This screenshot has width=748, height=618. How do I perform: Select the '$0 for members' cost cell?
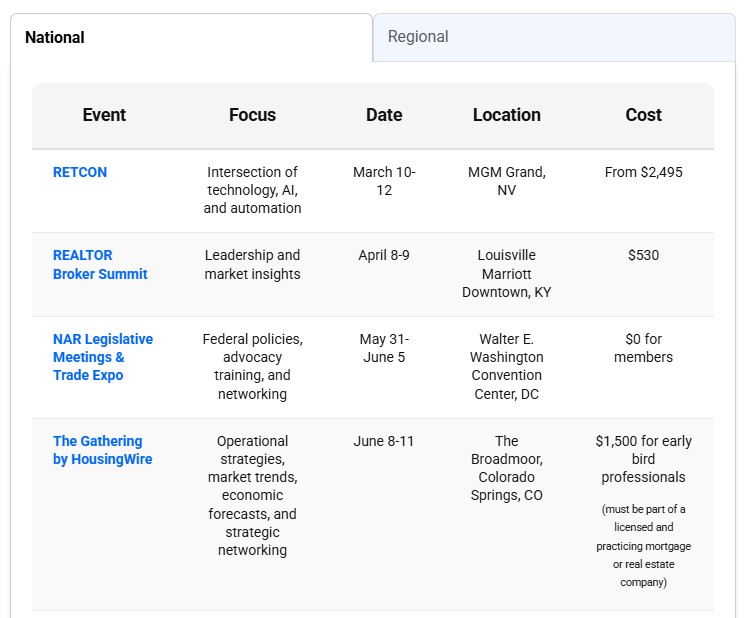(x=644, y=348)
